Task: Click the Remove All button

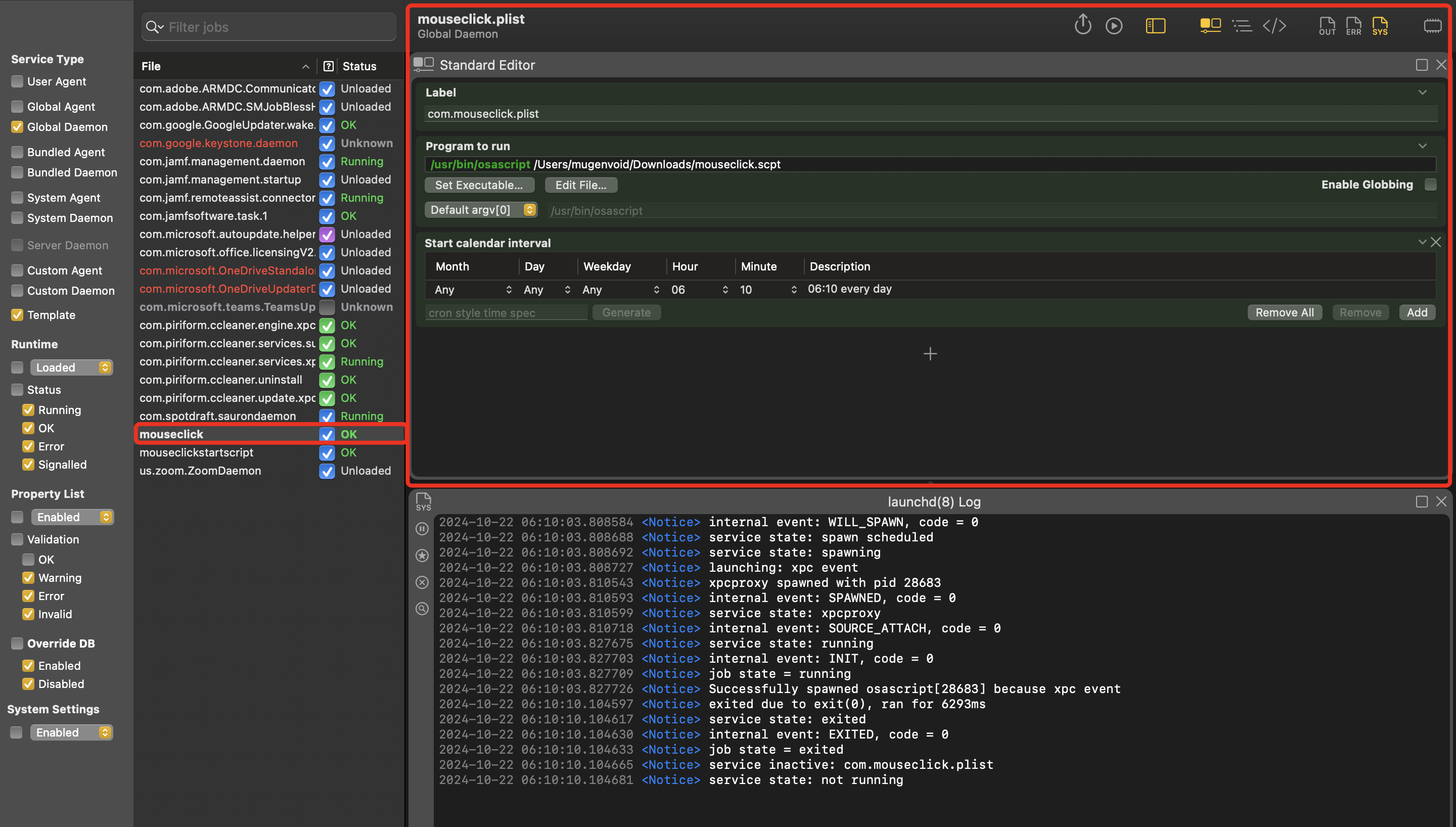Action: pos(1285,312)
